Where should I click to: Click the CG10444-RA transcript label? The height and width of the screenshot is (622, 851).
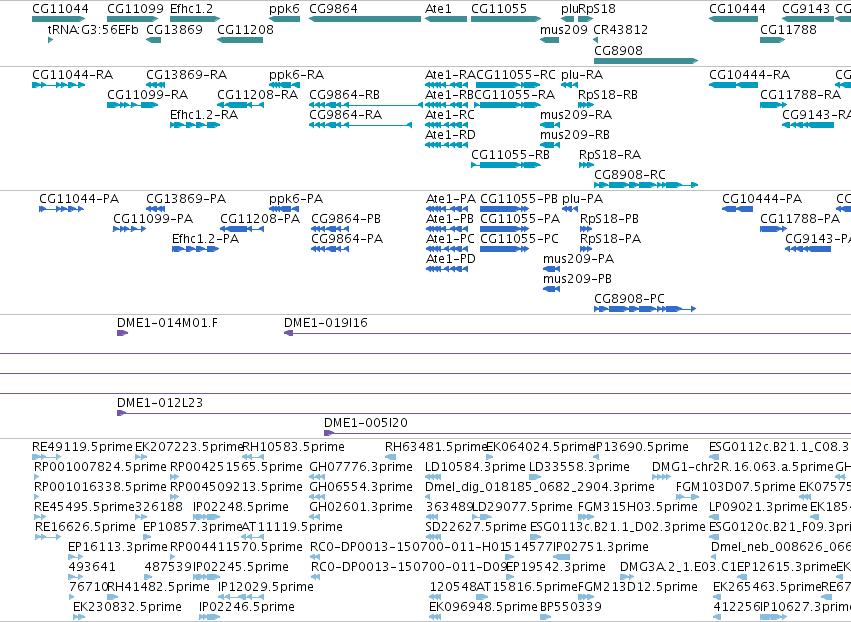749,74
